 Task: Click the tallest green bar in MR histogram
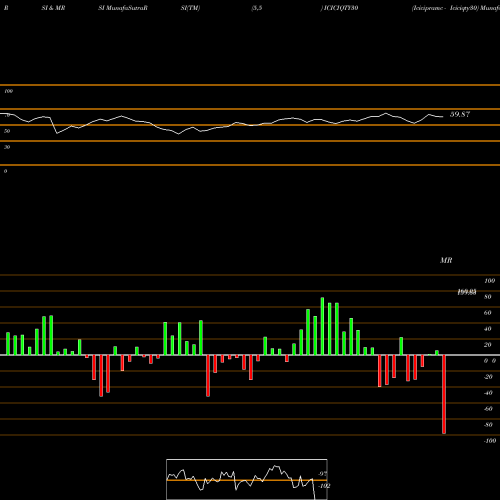322,326
